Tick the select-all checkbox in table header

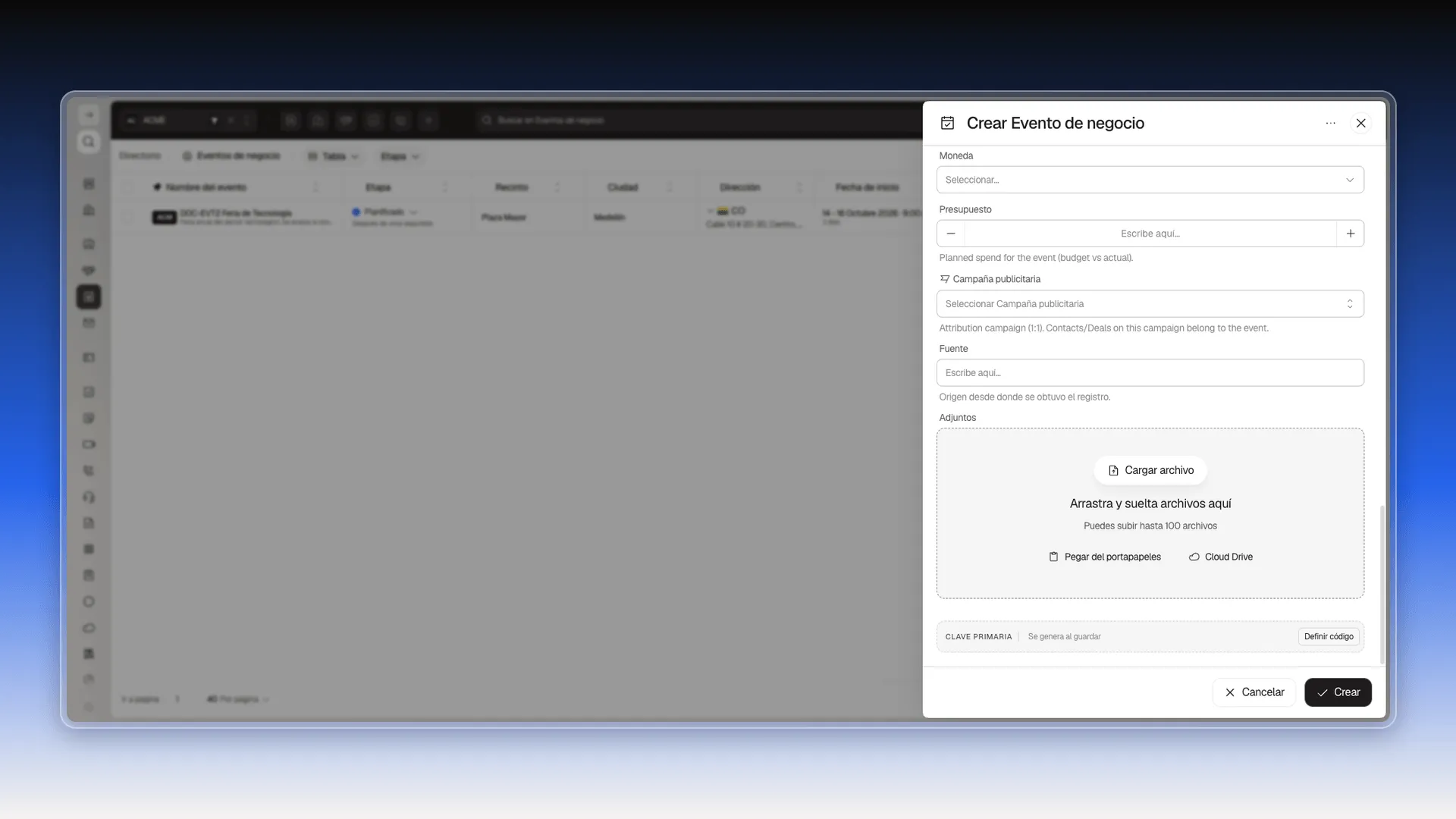pos(127,187)
